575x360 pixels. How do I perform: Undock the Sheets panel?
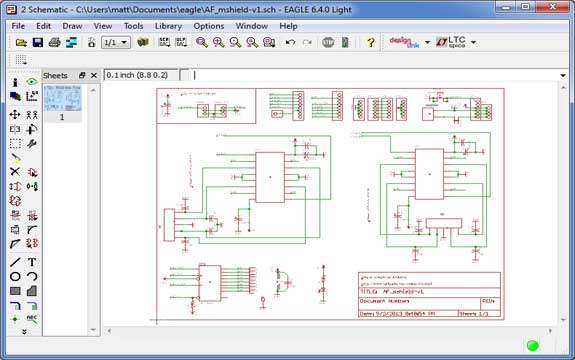point(82,76)
